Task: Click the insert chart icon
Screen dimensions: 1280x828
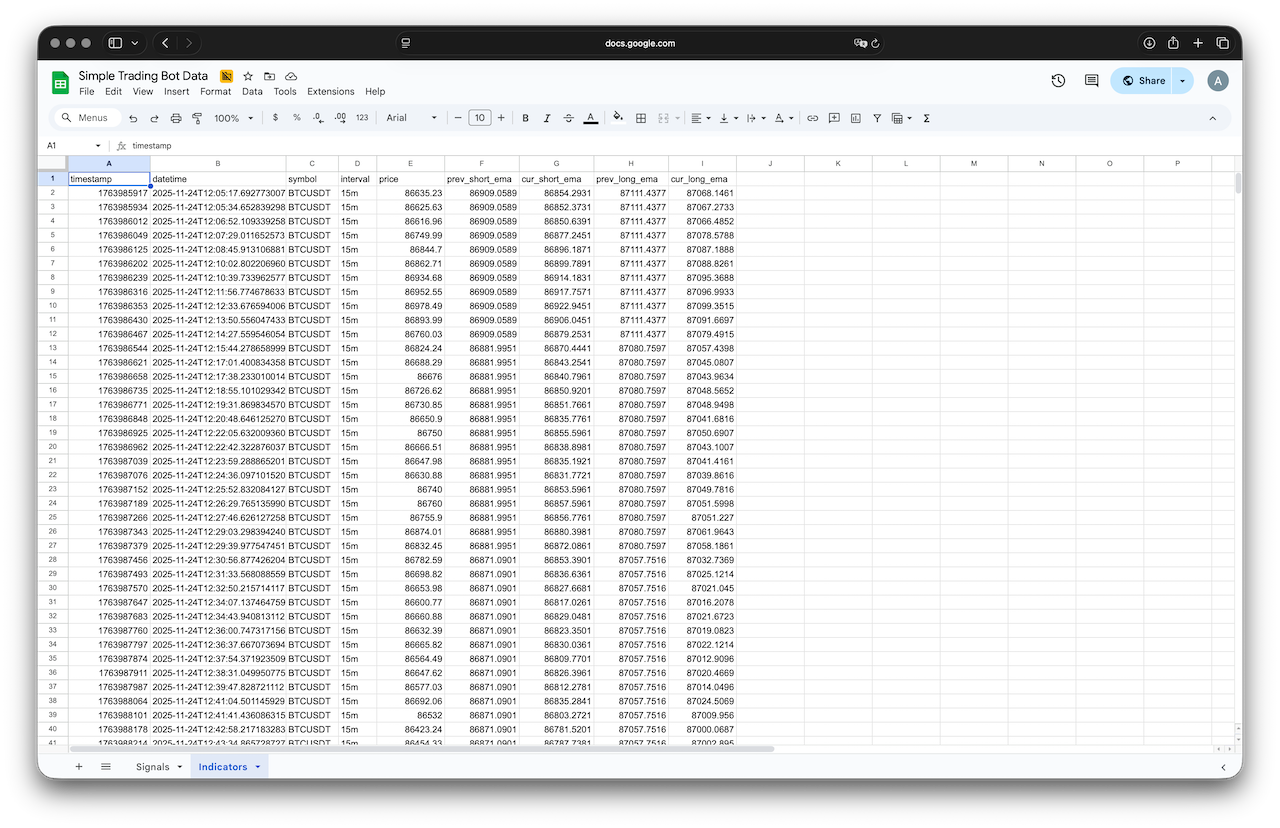Action: pyautogui.click(x=855, y=118)
